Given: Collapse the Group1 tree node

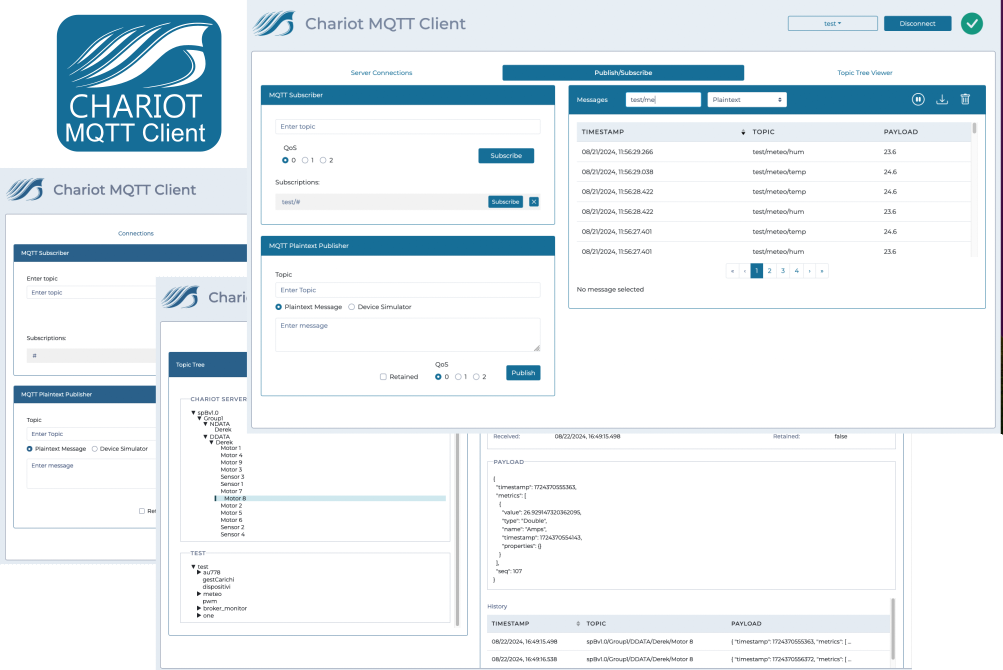Looking at the screenshot, I should (x=200, y=418).
